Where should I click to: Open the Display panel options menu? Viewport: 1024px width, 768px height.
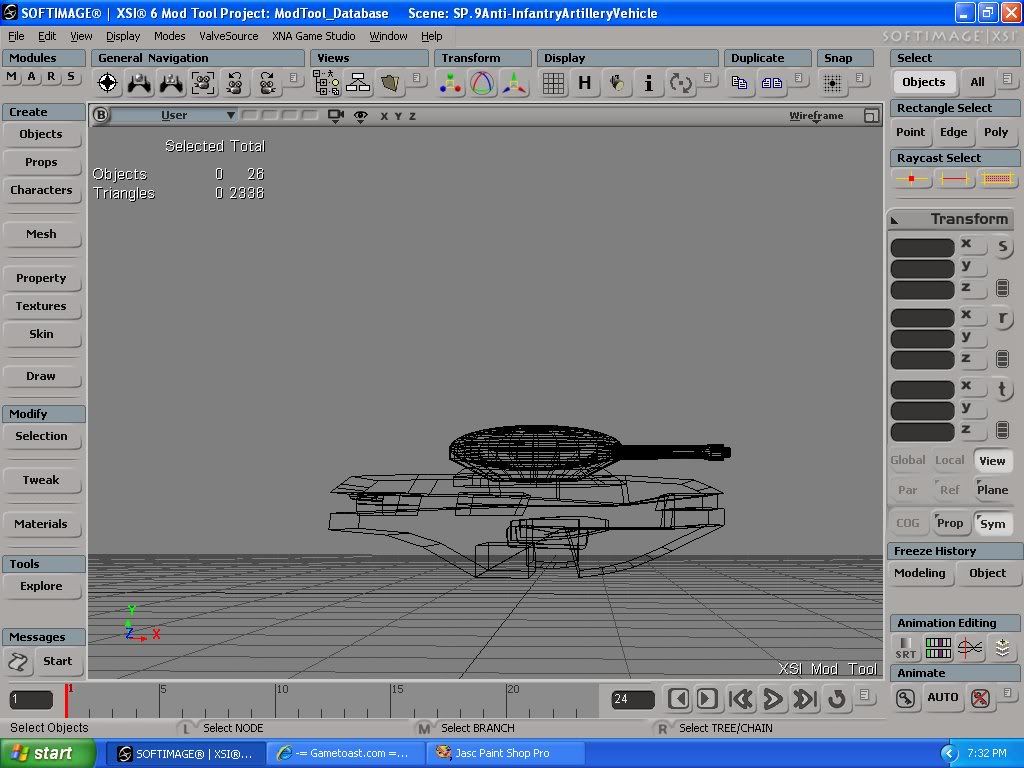pyautogui.click(x=707, y=78)
